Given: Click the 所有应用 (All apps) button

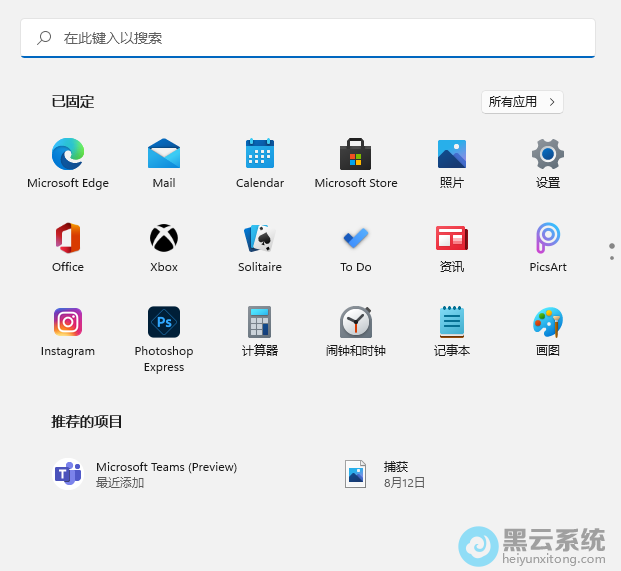Looking at the screenshot, I should (522, 101).
